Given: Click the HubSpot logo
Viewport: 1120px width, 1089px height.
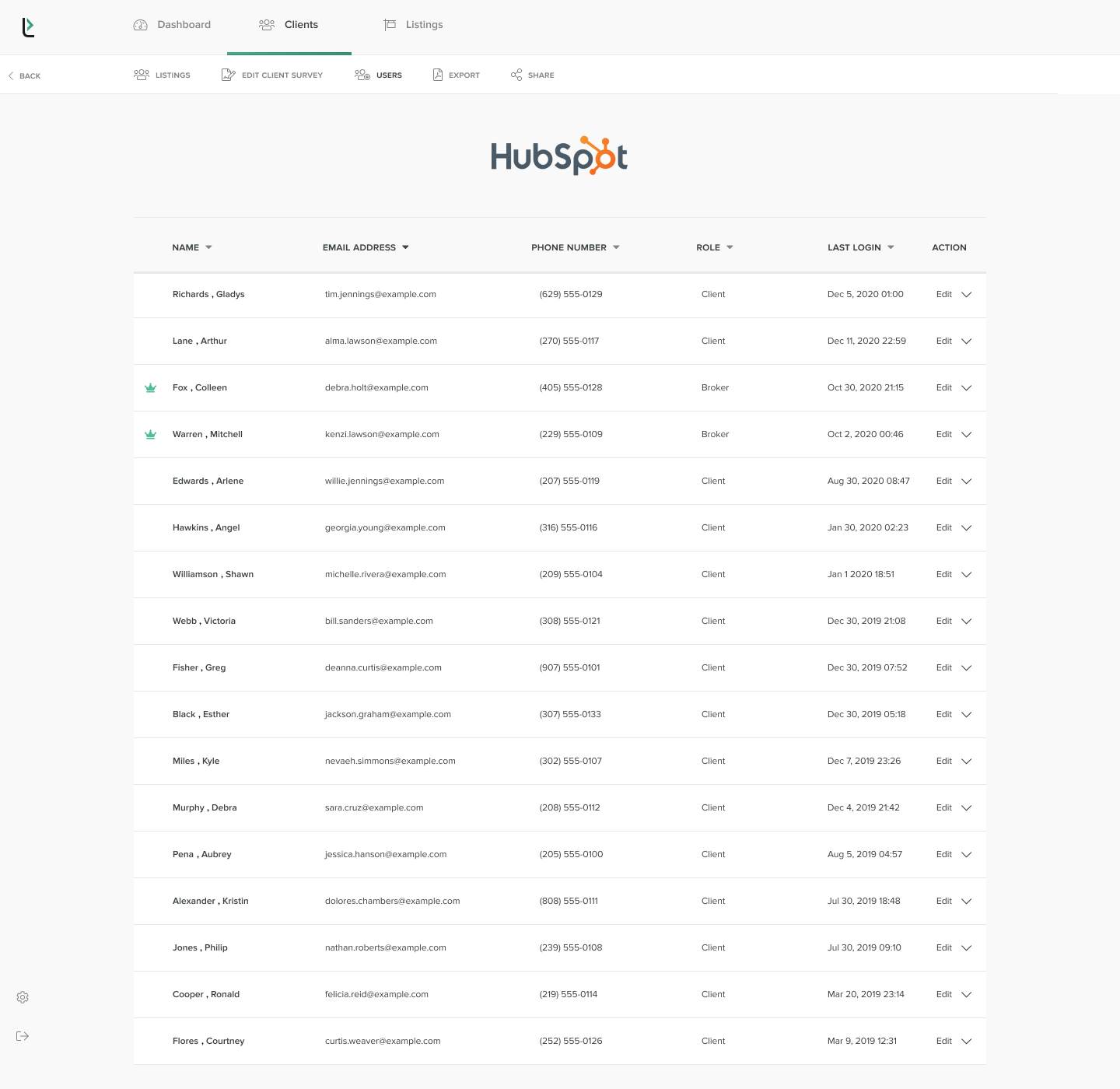Looking at the screenshot, I should pyautogui.click(x=559, y=156).
